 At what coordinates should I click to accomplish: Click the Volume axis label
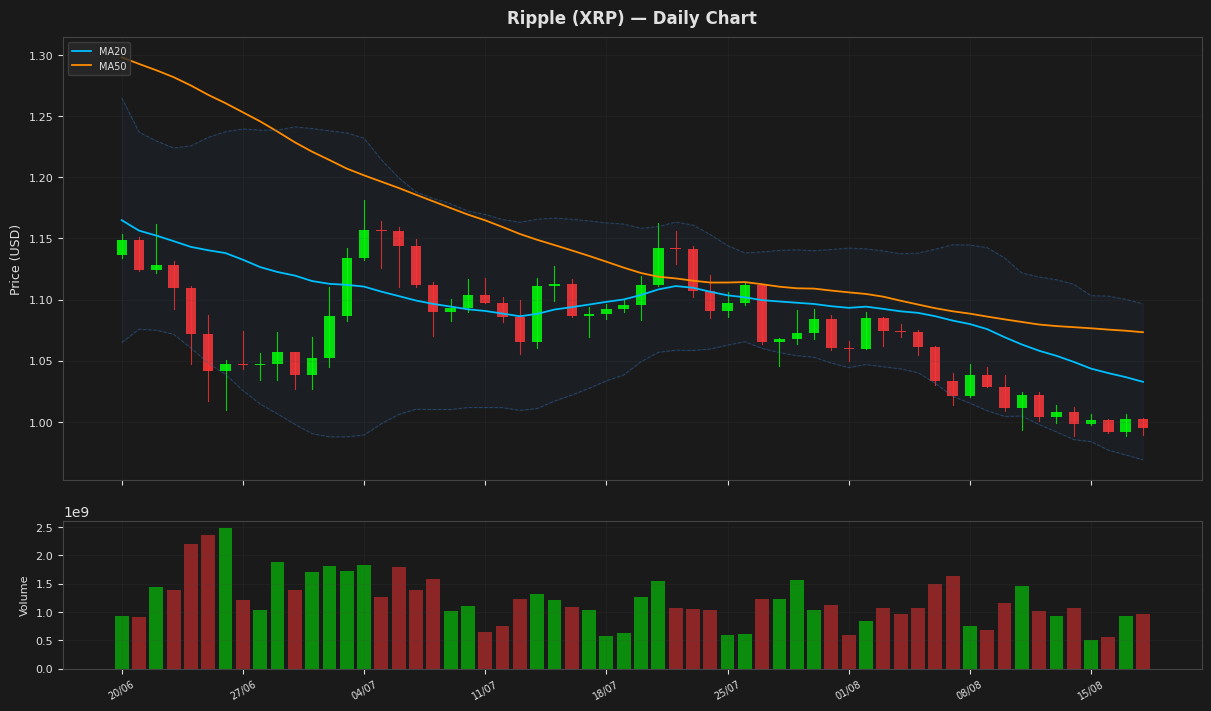pyautogui.click(x=25, y=595)
